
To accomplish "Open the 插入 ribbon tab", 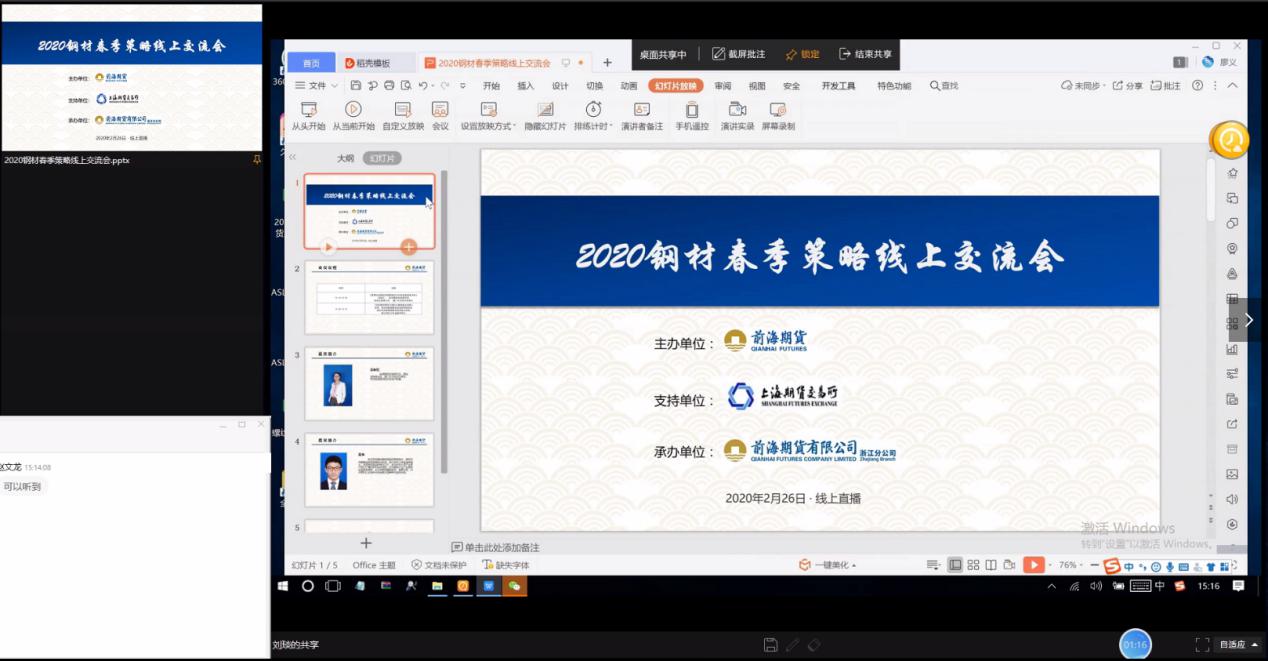I will pyautogui.click(x=525, y=86).
